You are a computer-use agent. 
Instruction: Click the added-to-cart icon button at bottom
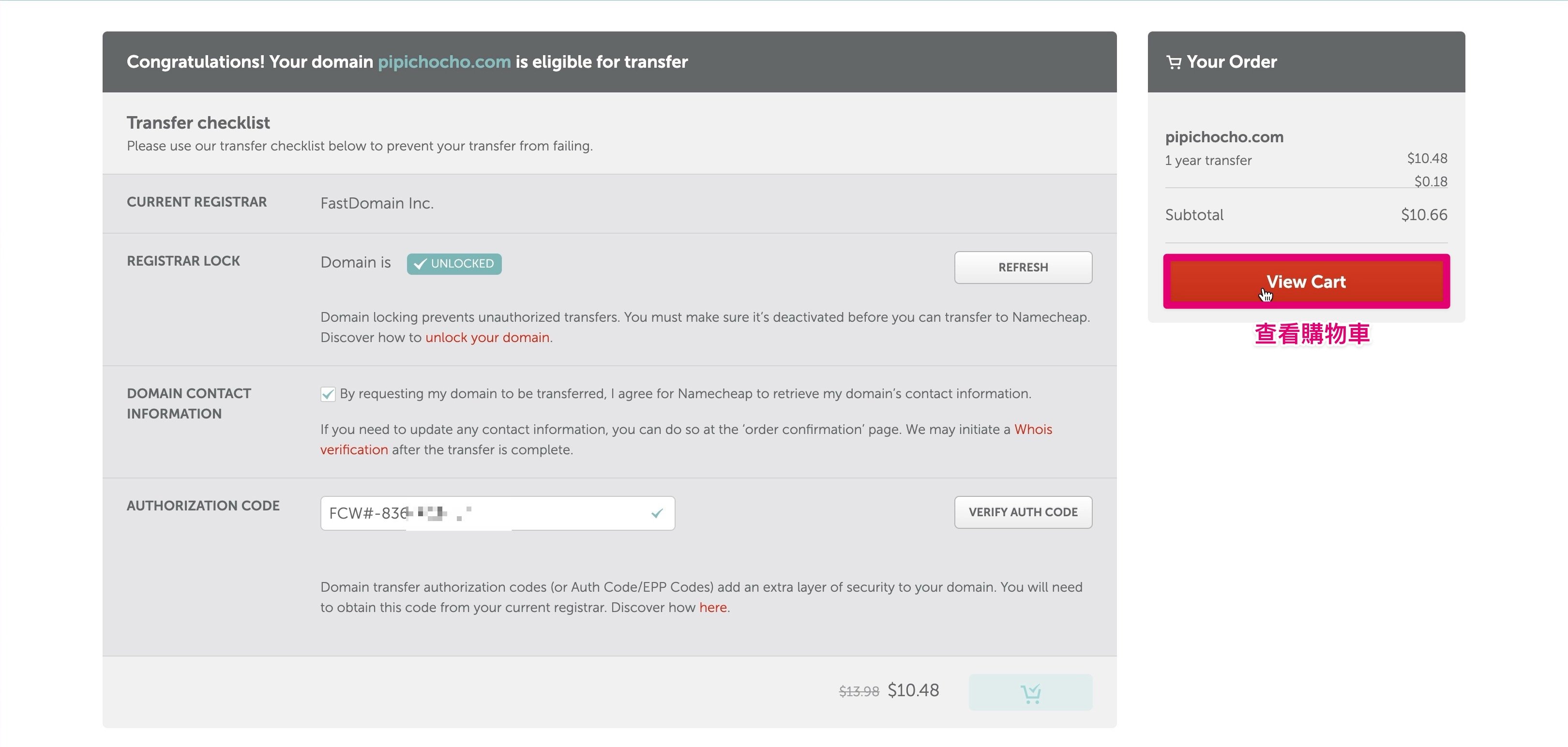tap(1030, 692)
